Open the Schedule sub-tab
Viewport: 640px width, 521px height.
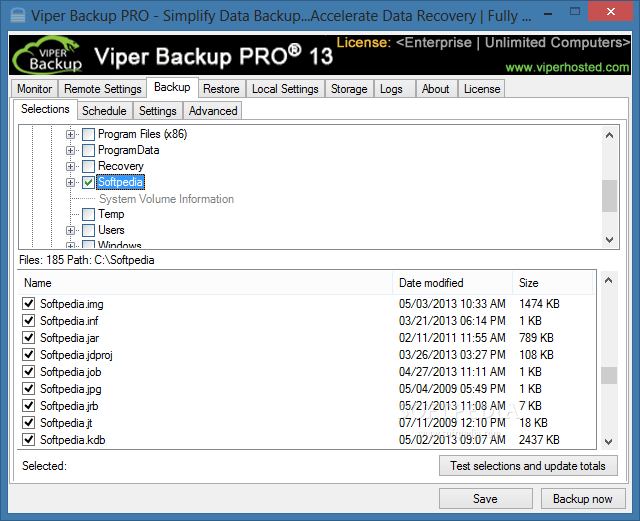click(x=104, y=111)
